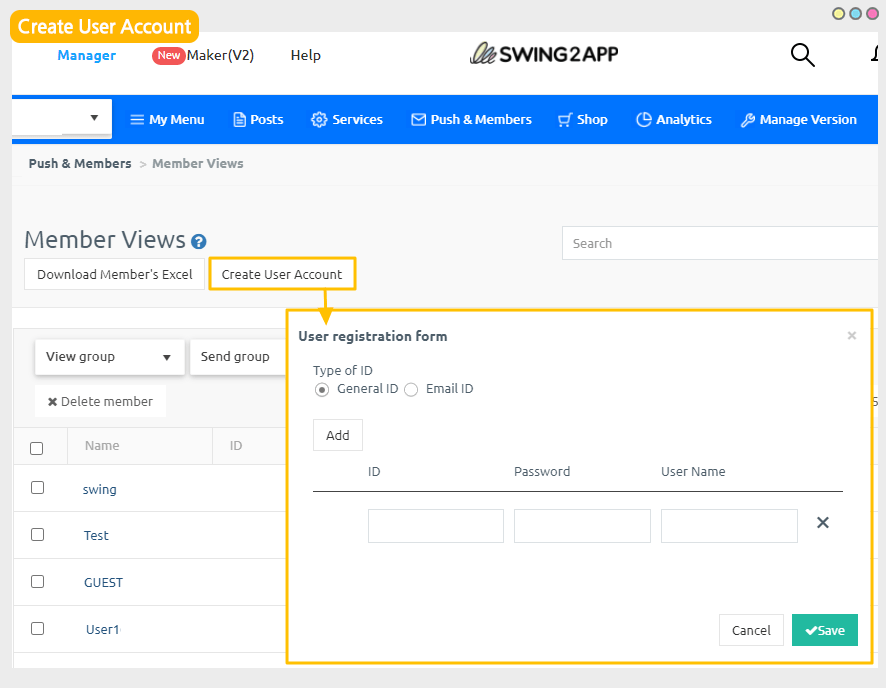Open Analytics from the pie chart icon
Image resolution: width=886 pixels, height=688 pixels.
pyautogui.click(x=644, y=119)
